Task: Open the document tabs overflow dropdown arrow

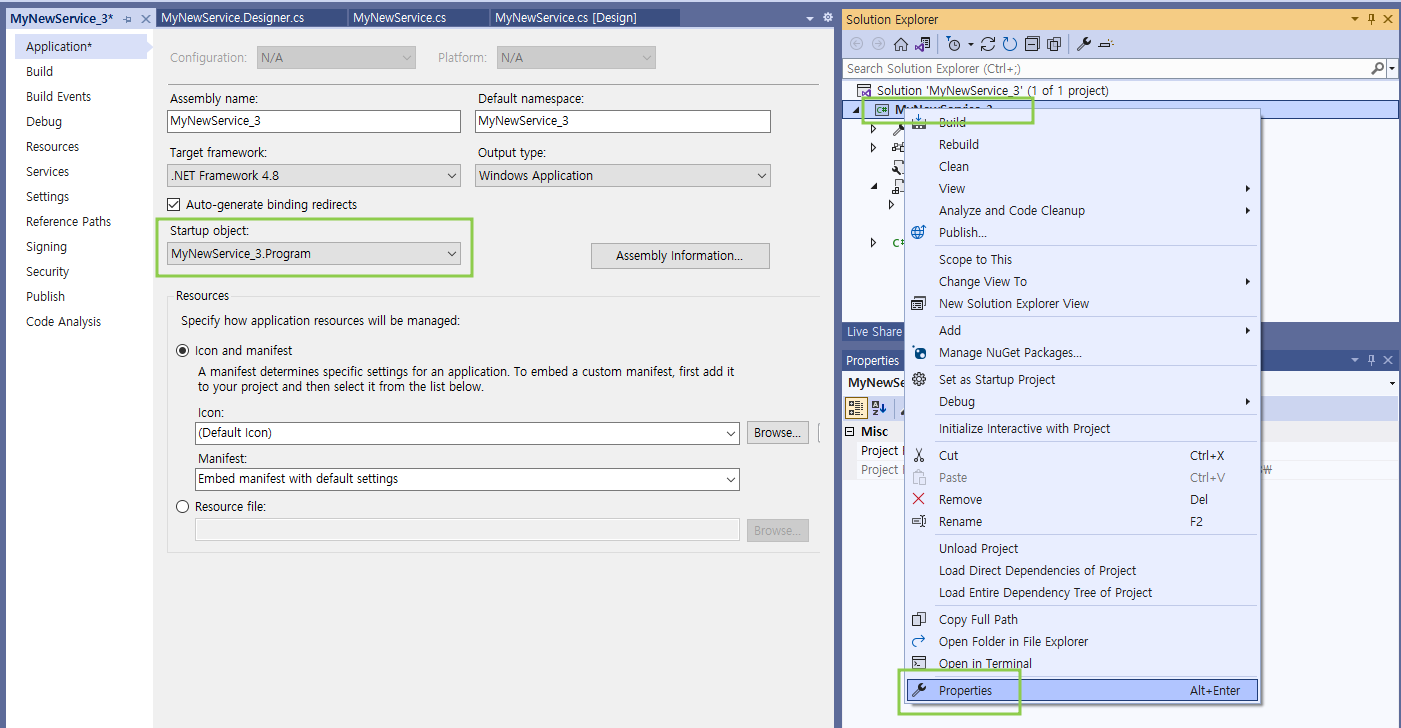Action: click(x=809, y=18)
